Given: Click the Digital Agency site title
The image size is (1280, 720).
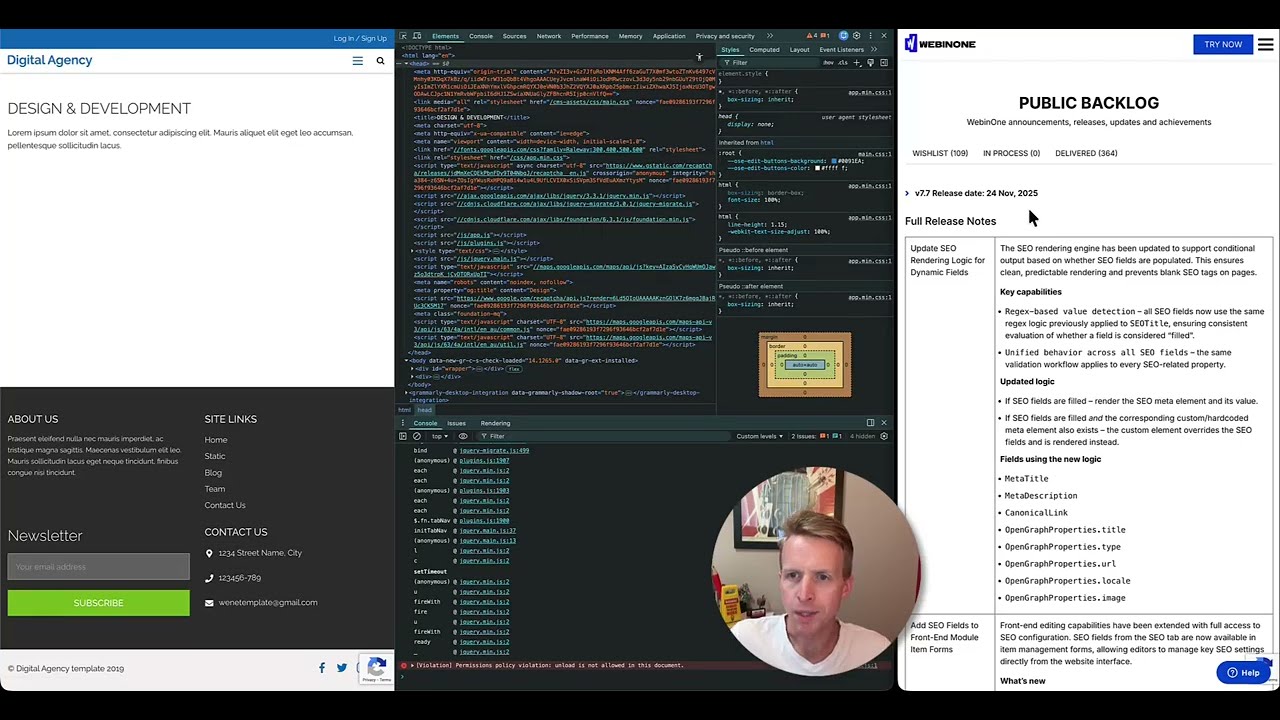Looking at the screenshot, I should [x=50, y=60].
